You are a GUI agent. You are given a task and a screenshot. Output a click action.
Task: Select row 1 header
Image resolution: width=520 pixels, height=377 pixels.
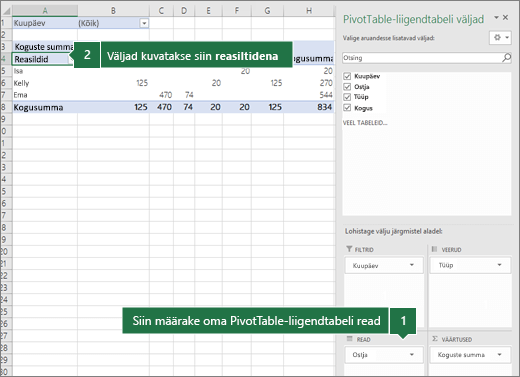[x=6, y=23]
